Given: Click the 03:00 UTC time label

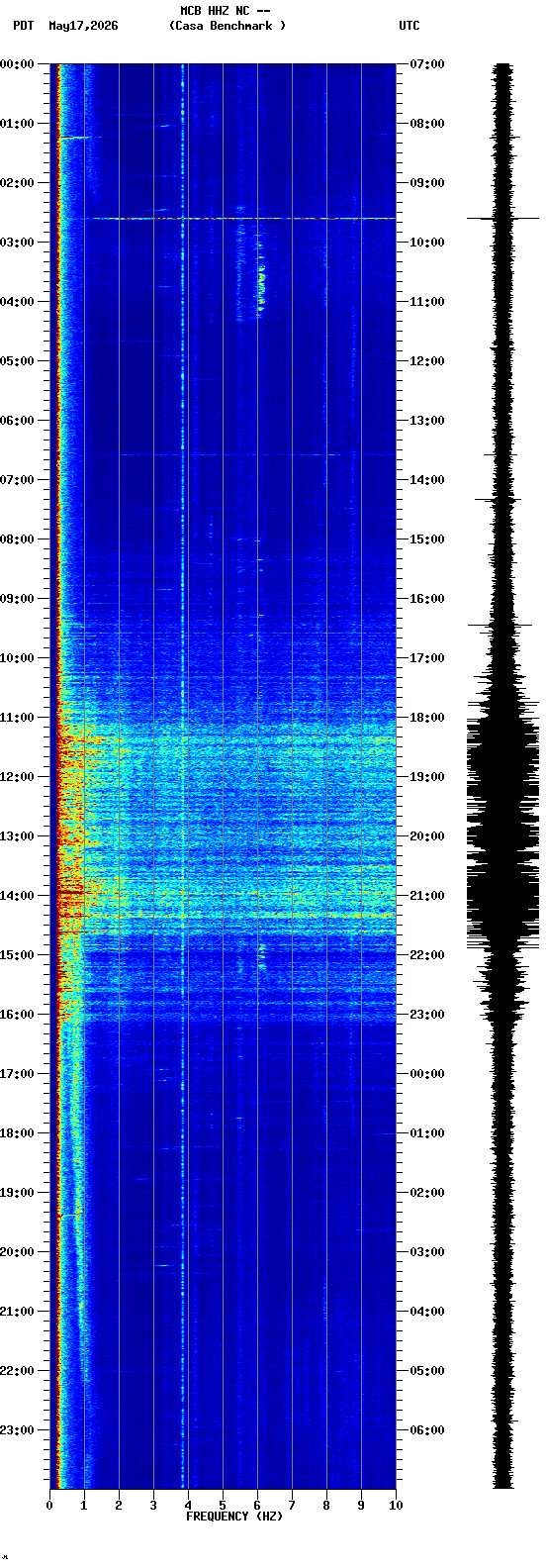Looking at the screenshot, I should tap(427, 1252).
